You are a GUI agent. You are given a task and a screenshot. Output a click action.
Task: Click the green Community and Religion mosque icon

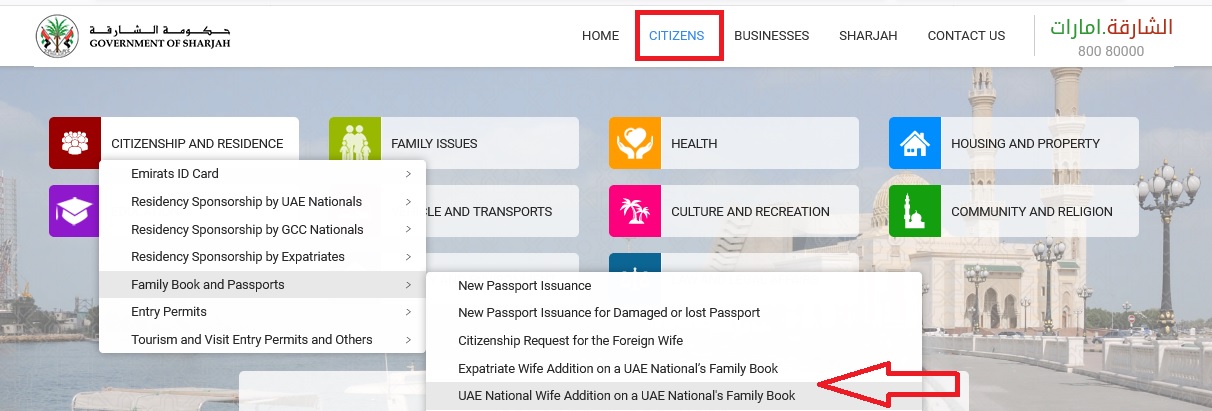pos(915,211)
